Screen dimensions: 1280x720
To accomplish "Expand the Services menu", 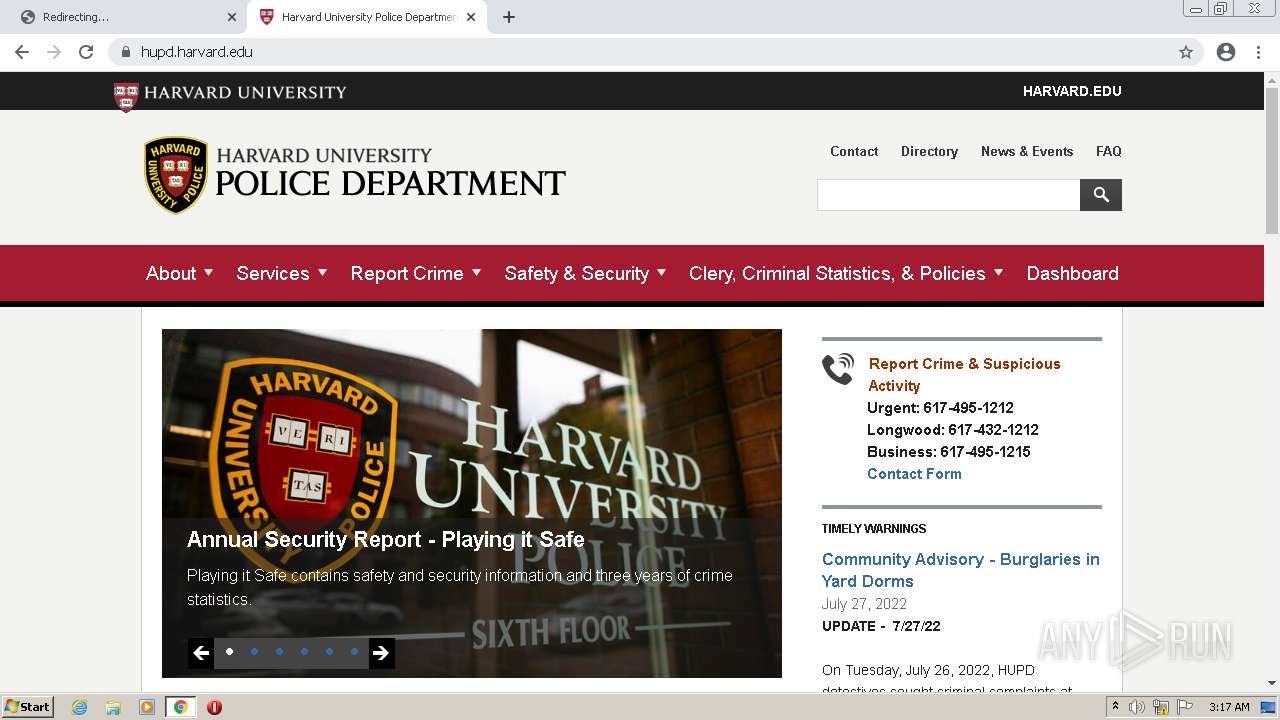I will (282, 273).
